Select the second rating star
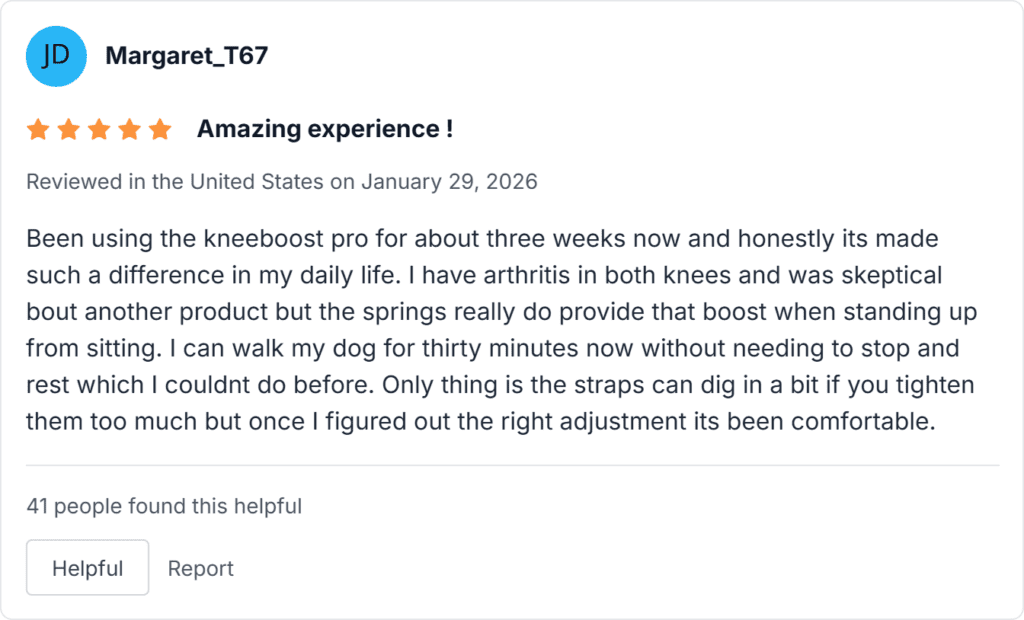1024x620 pixels. tap(68, 128)
